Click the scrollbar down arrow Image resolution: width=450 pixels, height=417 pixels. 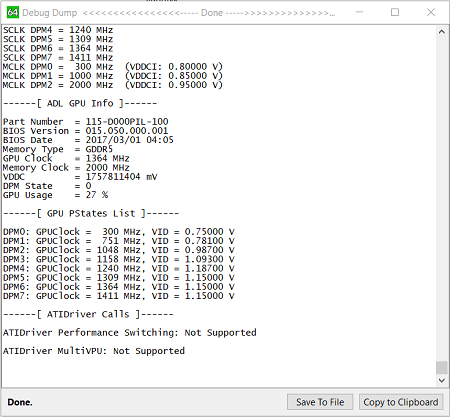pos(442,380)
